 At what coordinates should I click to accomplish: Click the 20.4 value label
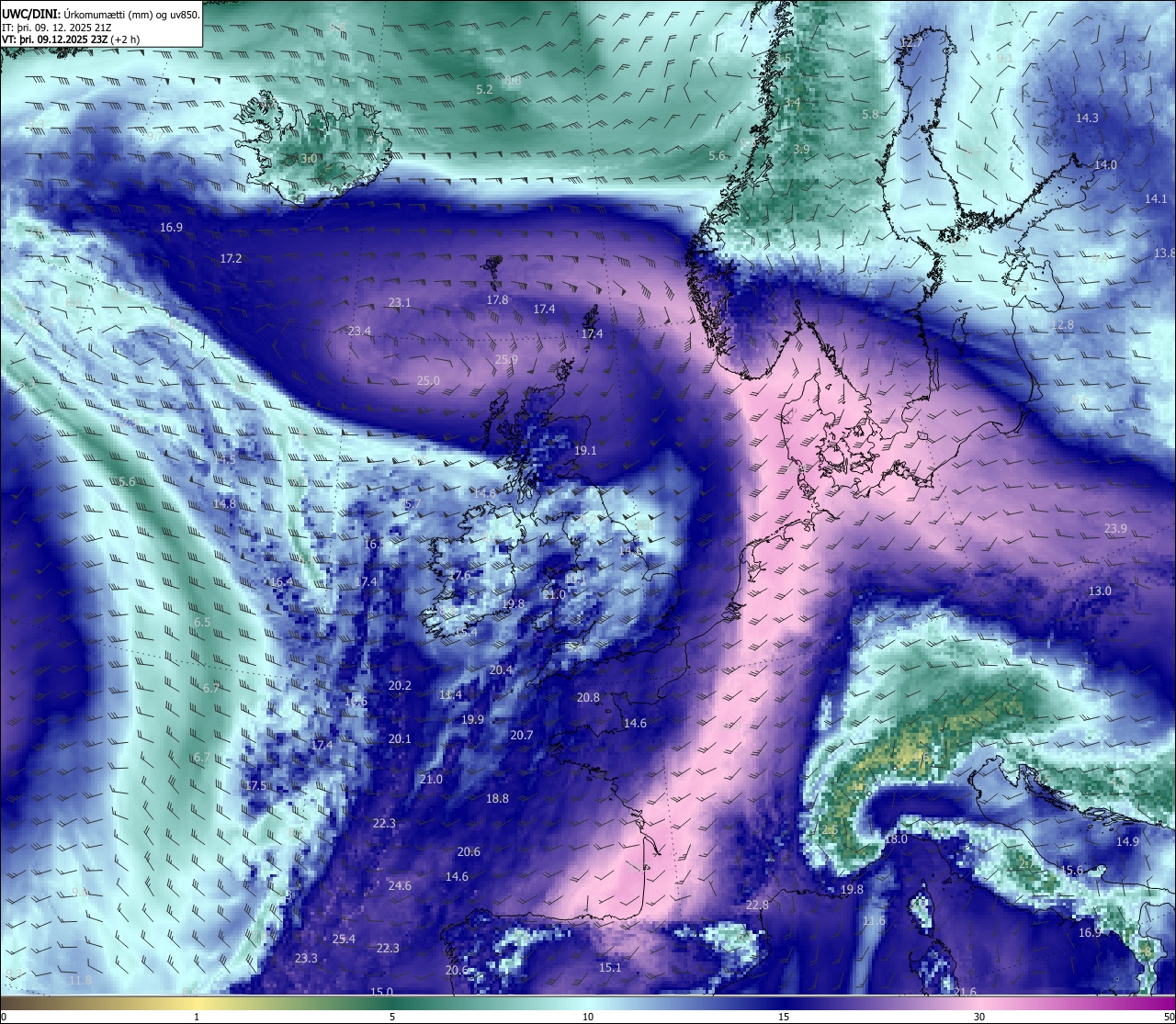tap(501, 670)
